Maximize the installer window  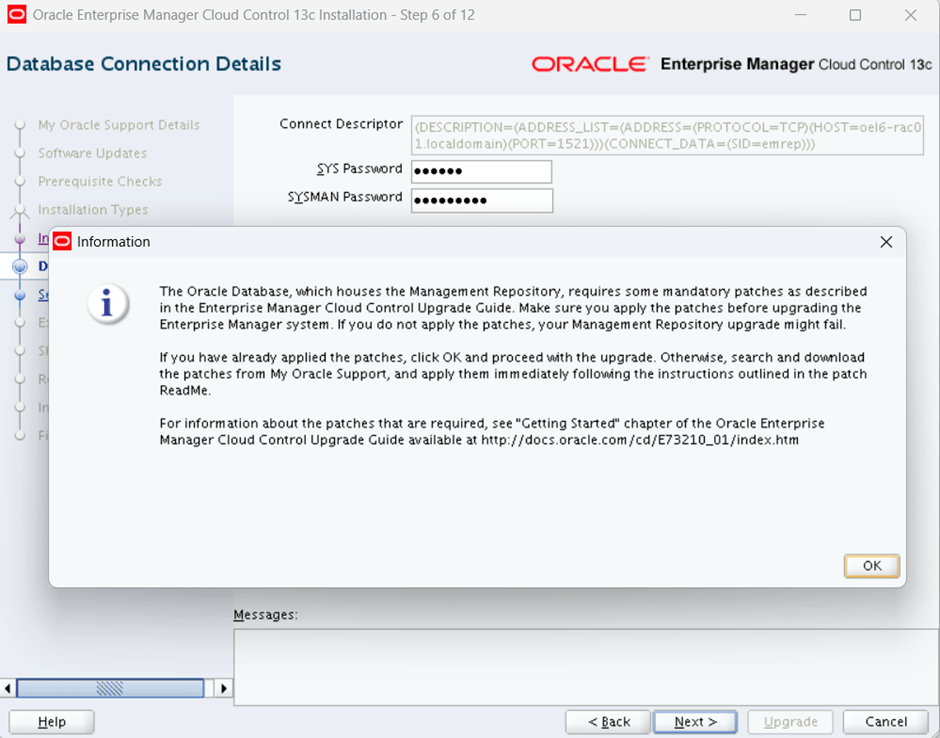point(854,15)
